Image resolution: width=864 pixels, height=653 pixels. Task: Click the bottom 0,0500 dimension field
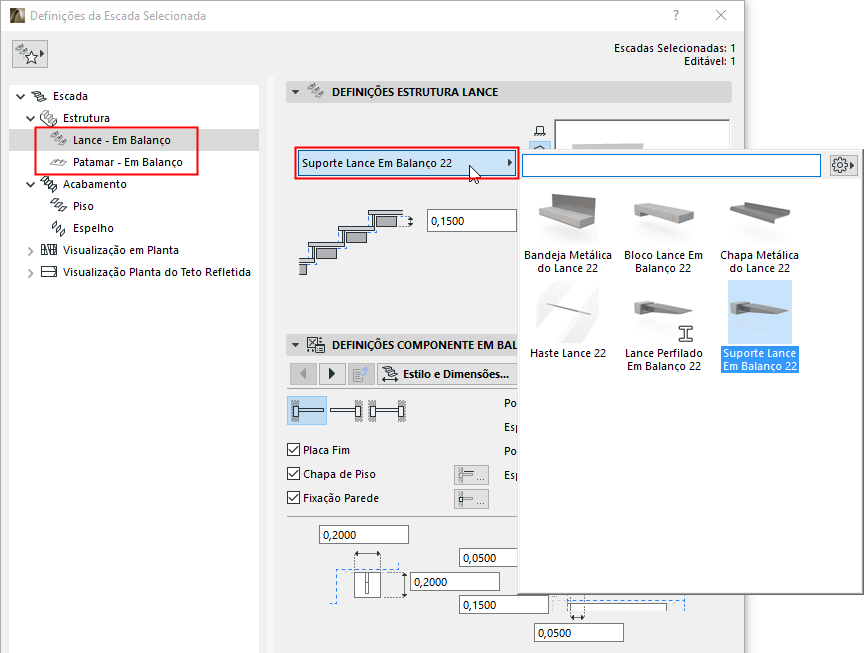click(x=579, y=633)
